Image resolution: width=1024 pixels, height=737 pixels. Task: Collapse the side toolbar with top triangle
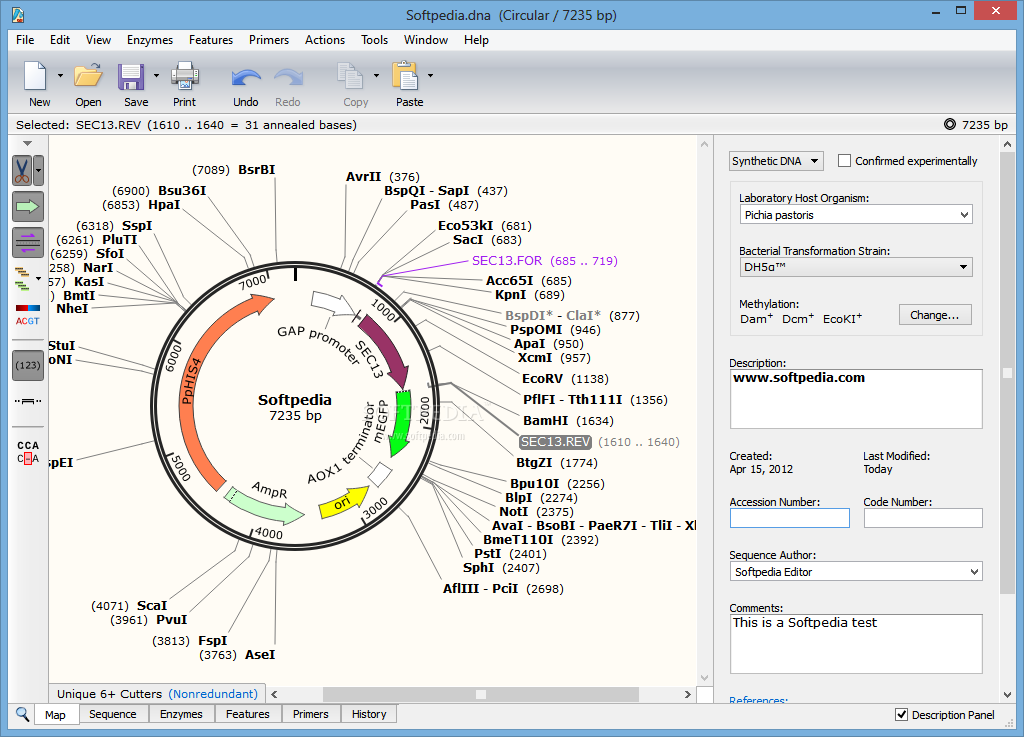tap(27, 143)
